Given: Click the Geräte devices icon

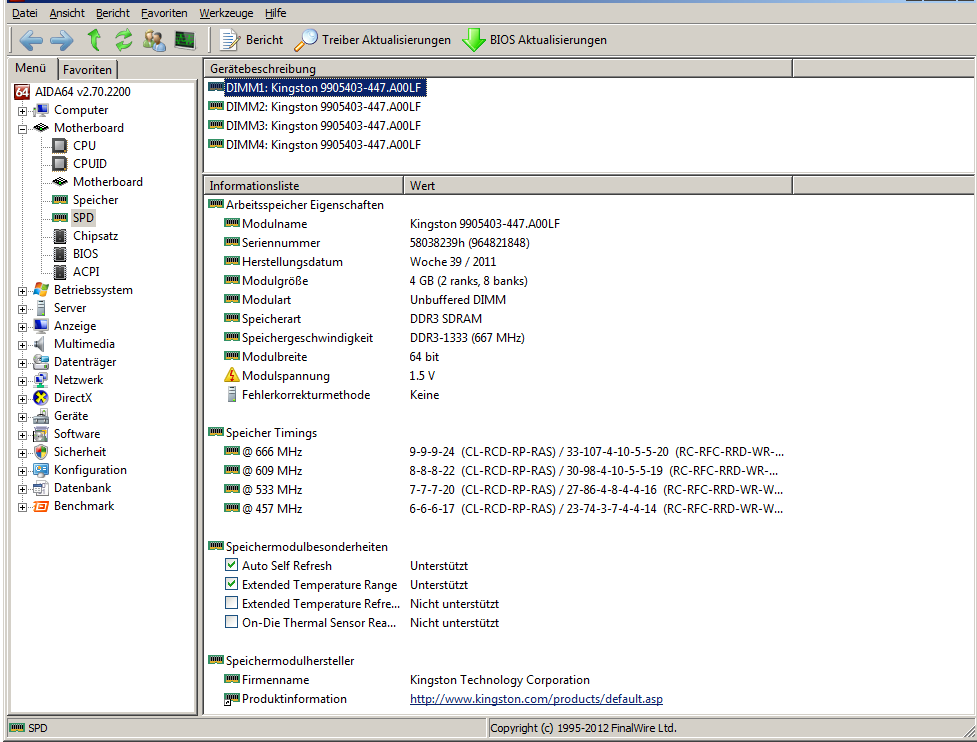Looking at the screenshot, I should [41, 416].
